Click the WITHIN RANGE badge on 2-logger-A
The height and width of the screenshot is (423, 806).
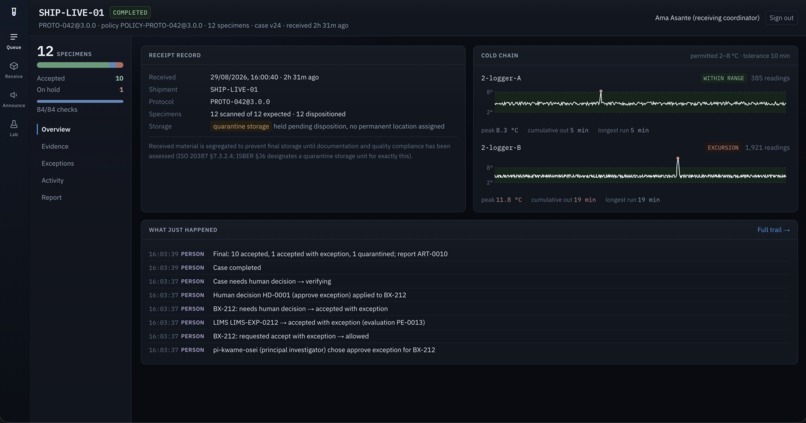coord(723,78)
